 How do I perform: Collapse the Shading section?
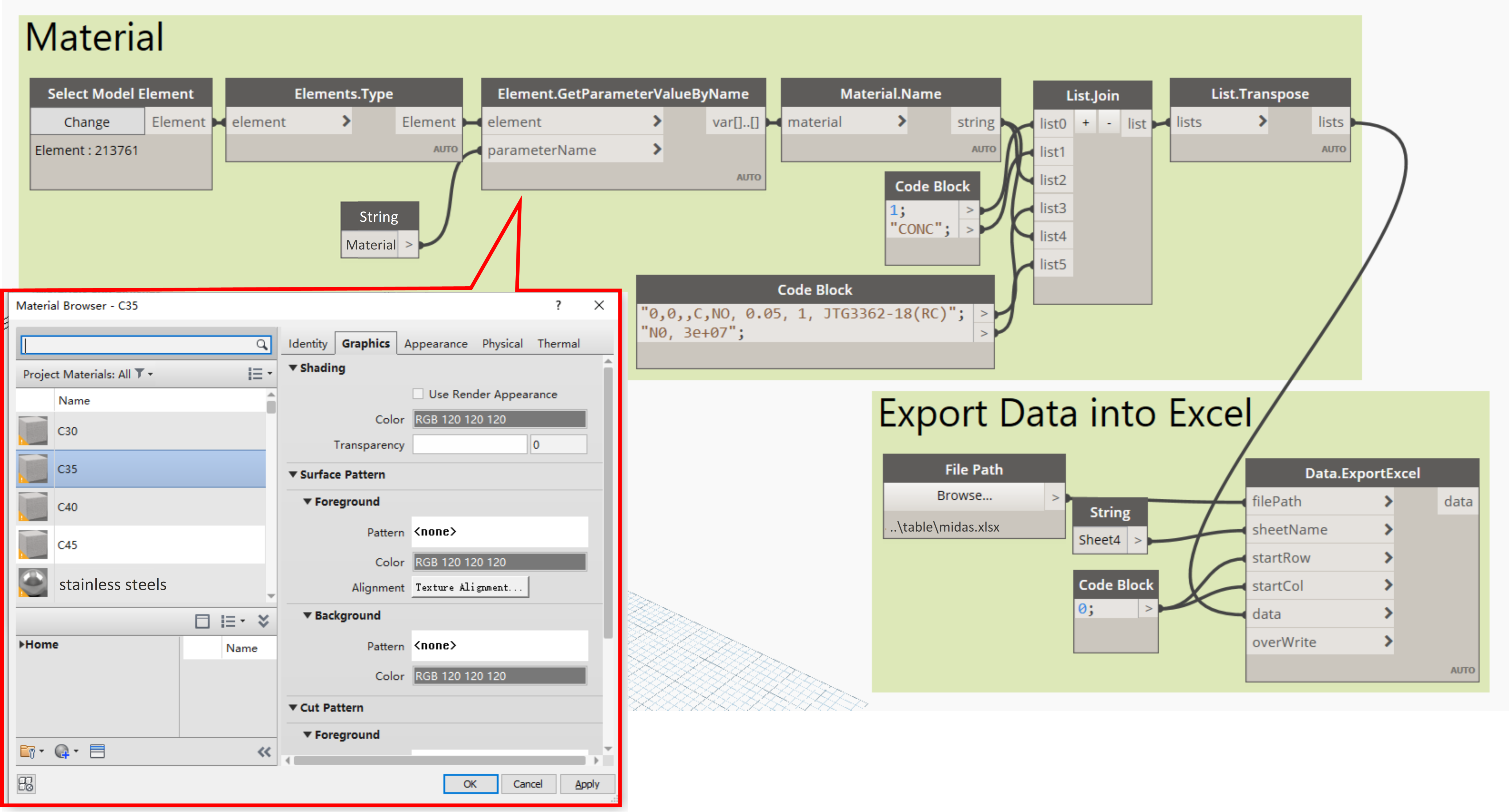[293, 368]
